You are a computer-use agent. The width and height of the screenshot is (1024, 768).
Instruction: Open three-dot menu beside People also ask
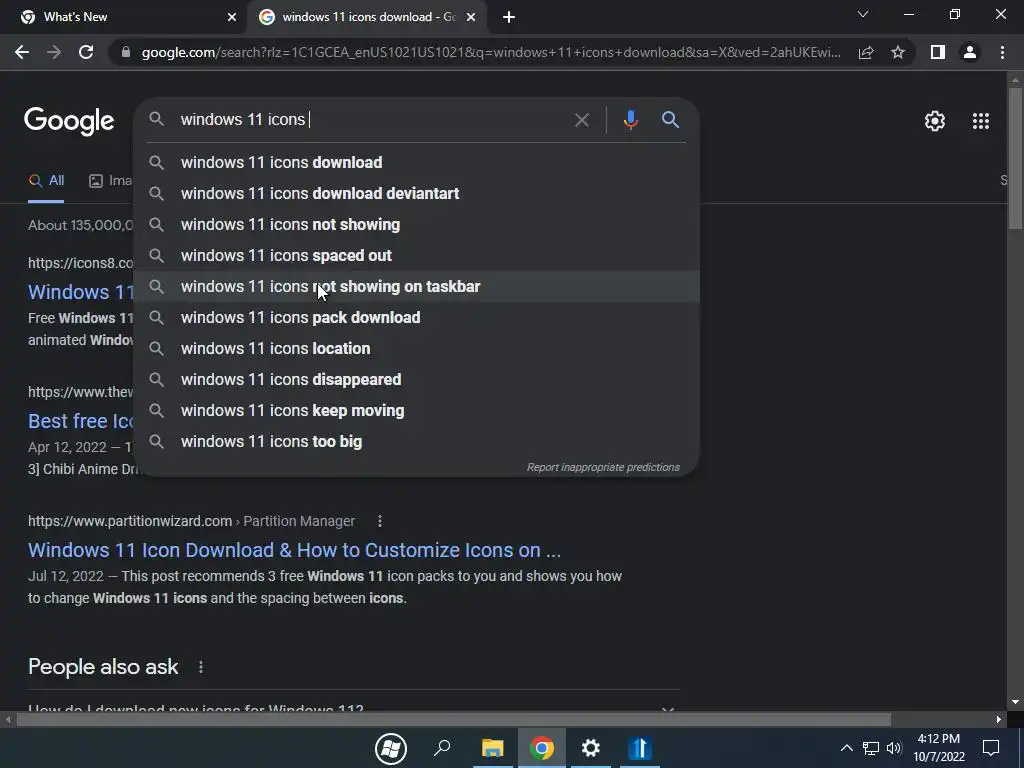pyautogui.click(x=200, y=667)
